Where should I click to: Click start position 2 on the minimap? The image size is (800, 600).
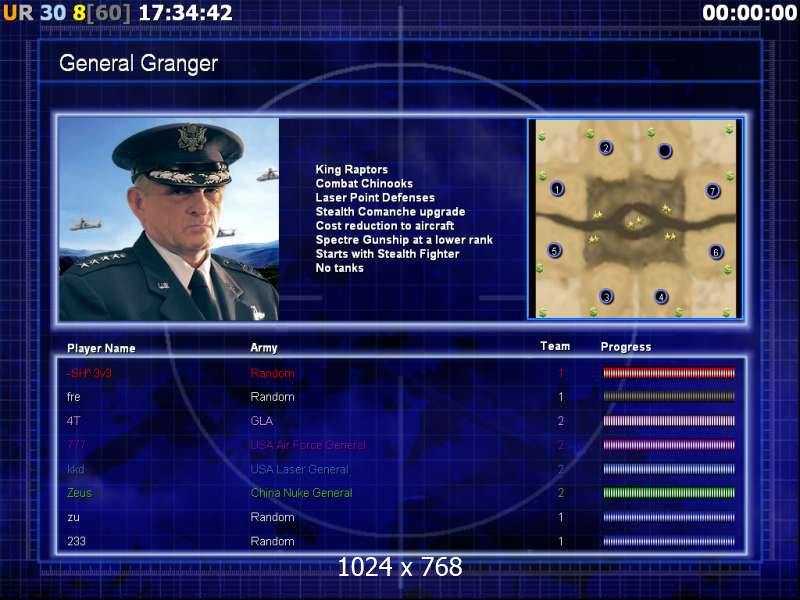pos(606,148)
